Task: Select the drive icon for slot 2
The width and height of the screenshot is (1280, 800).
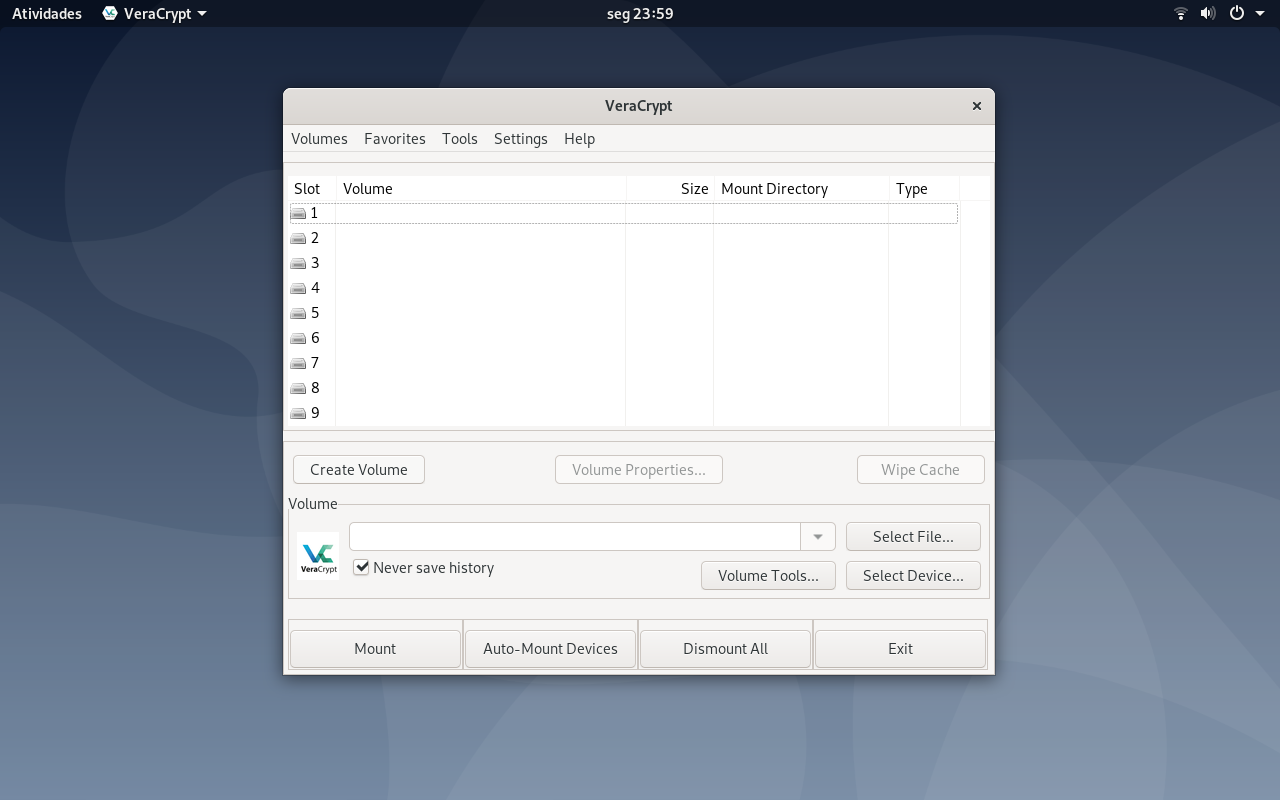Action: pyautogui.click(x=298, y=238)
